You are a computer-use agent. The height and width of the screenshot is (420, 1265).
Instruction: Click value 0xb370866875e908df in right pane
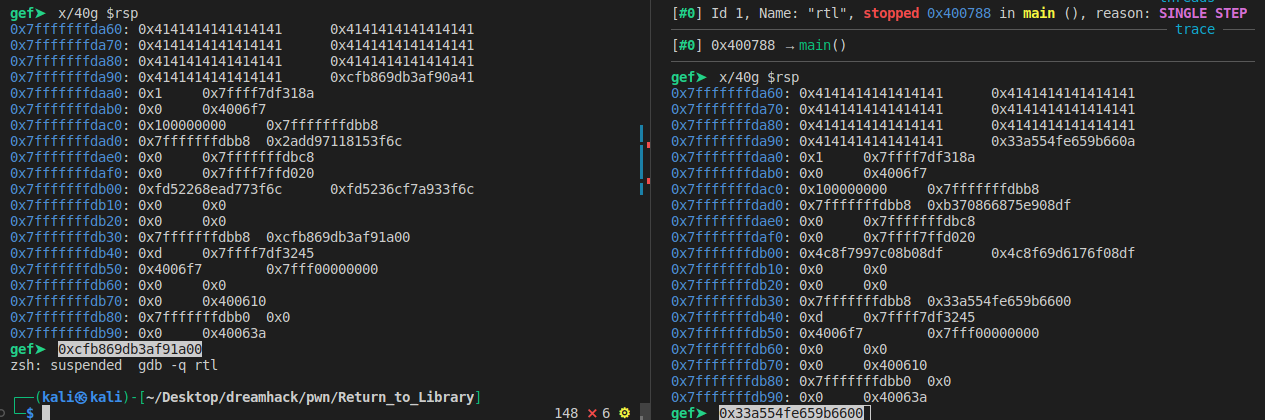tap(999, 205)
